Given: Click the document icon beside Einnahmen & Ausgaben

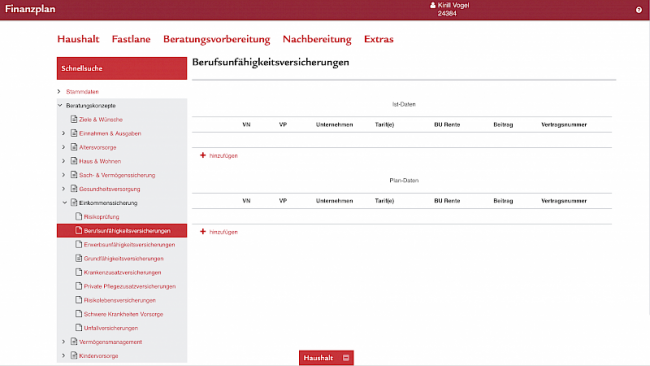Looking at the screenshot, I should click(74, 133).
